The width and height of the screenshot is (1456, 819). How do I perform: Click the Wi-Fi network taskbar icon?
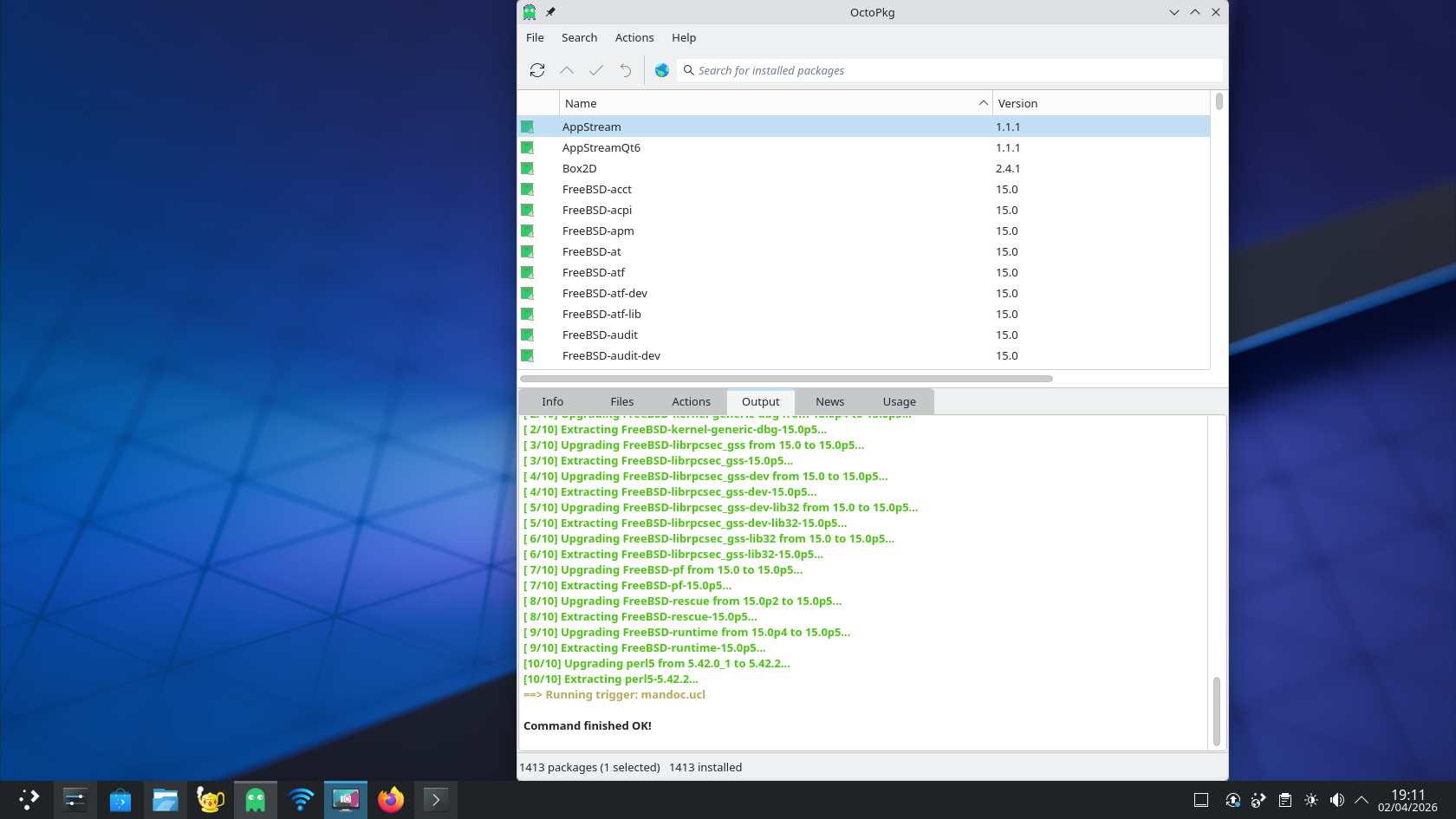[301, 799]
